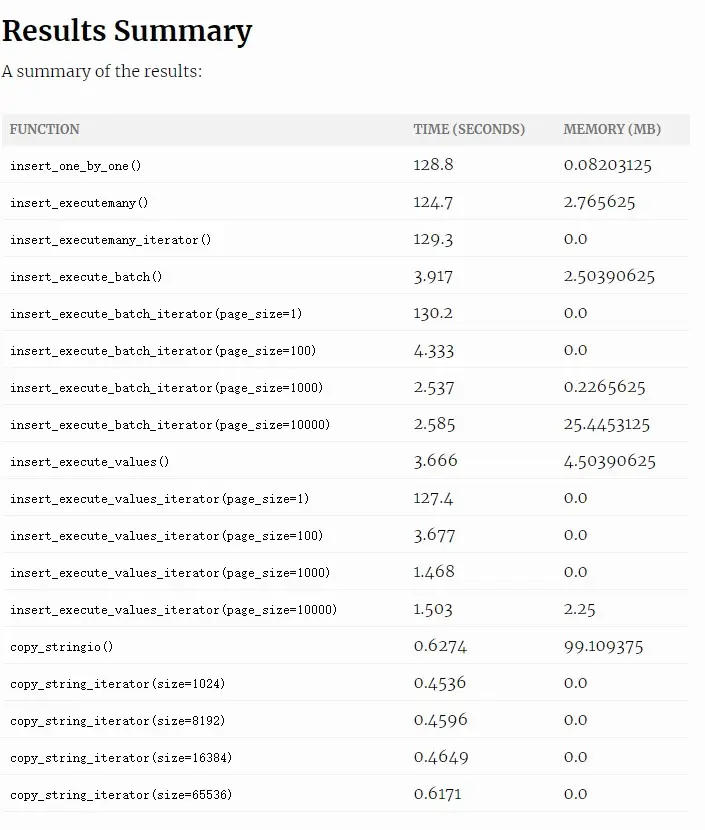
Task: Select the insert_one_by_one() function cell
Action: point(76,166)
